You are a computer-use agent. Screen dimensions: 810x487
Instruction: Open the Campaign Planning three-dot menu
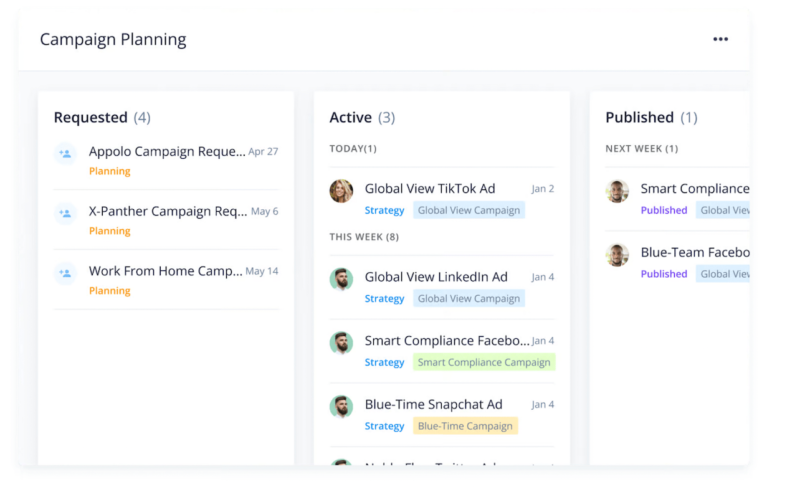720,39
